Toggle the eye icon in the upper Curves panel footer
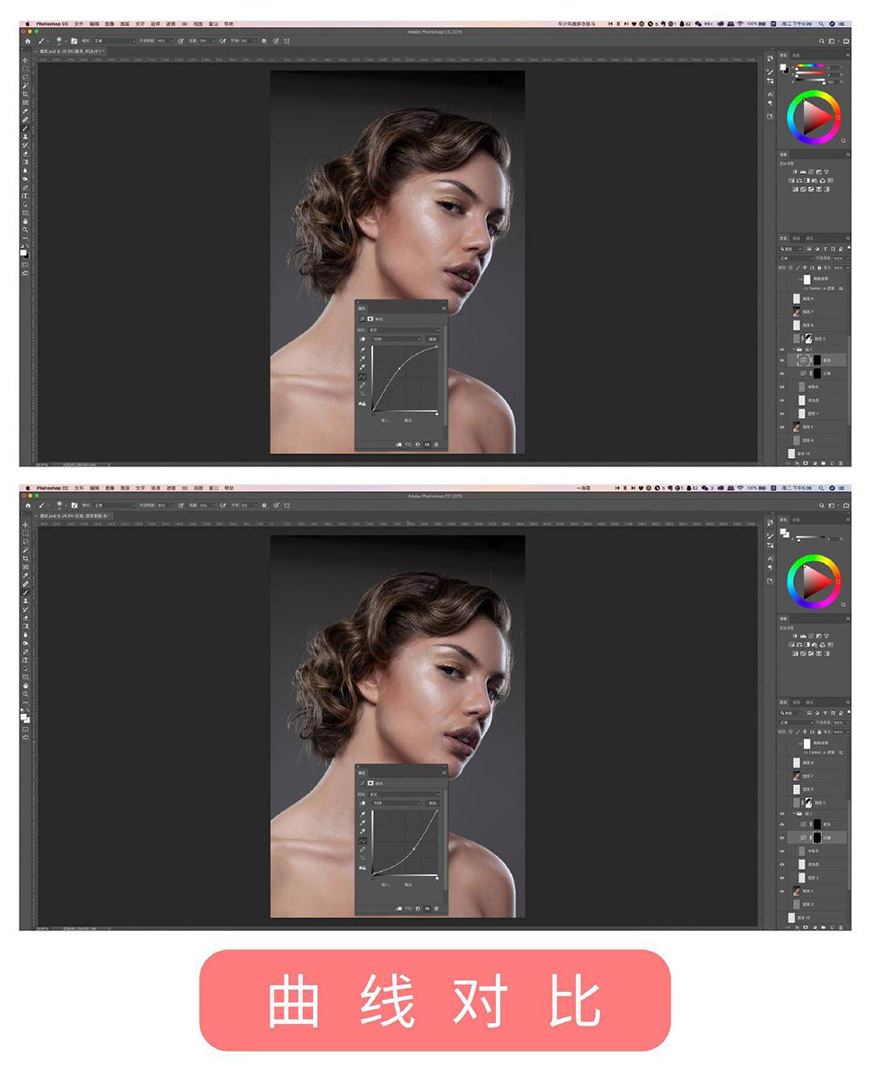 (x=427, y=444)
